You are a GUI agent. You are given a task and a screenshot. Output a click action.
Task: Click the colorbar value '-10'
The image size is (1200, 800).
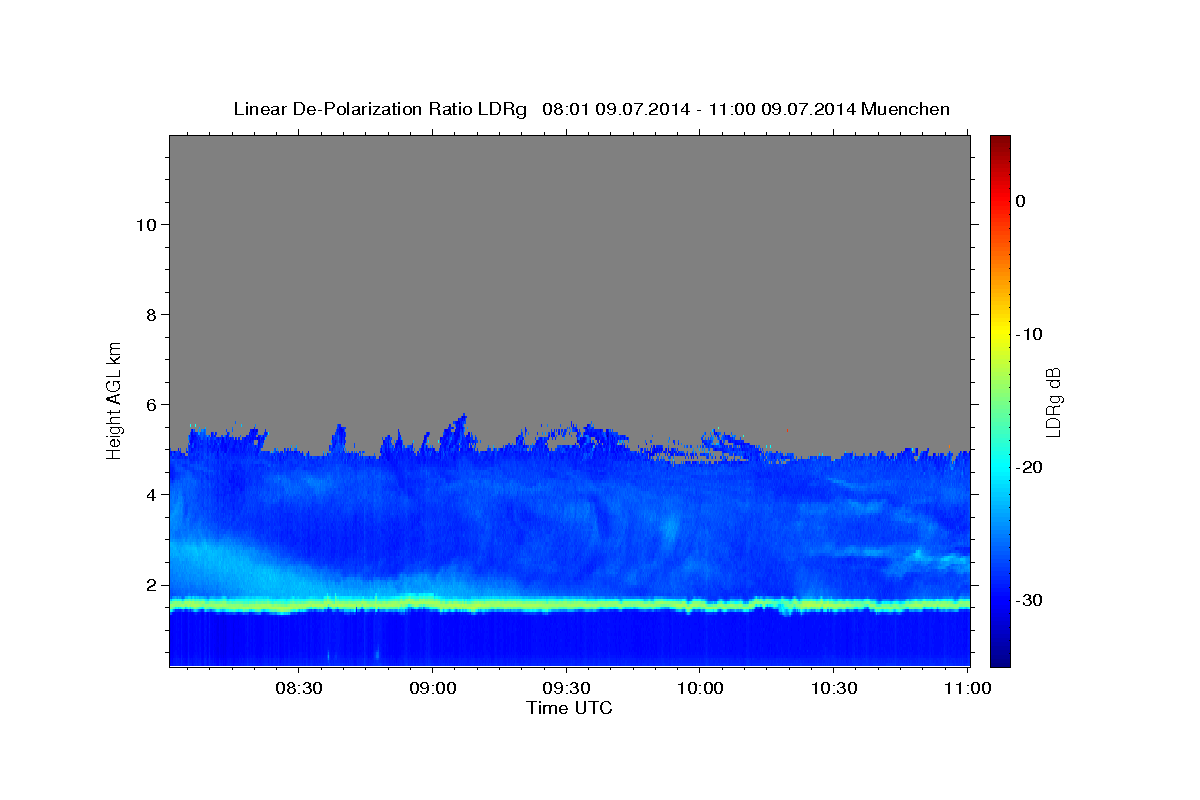point(1029,334)
